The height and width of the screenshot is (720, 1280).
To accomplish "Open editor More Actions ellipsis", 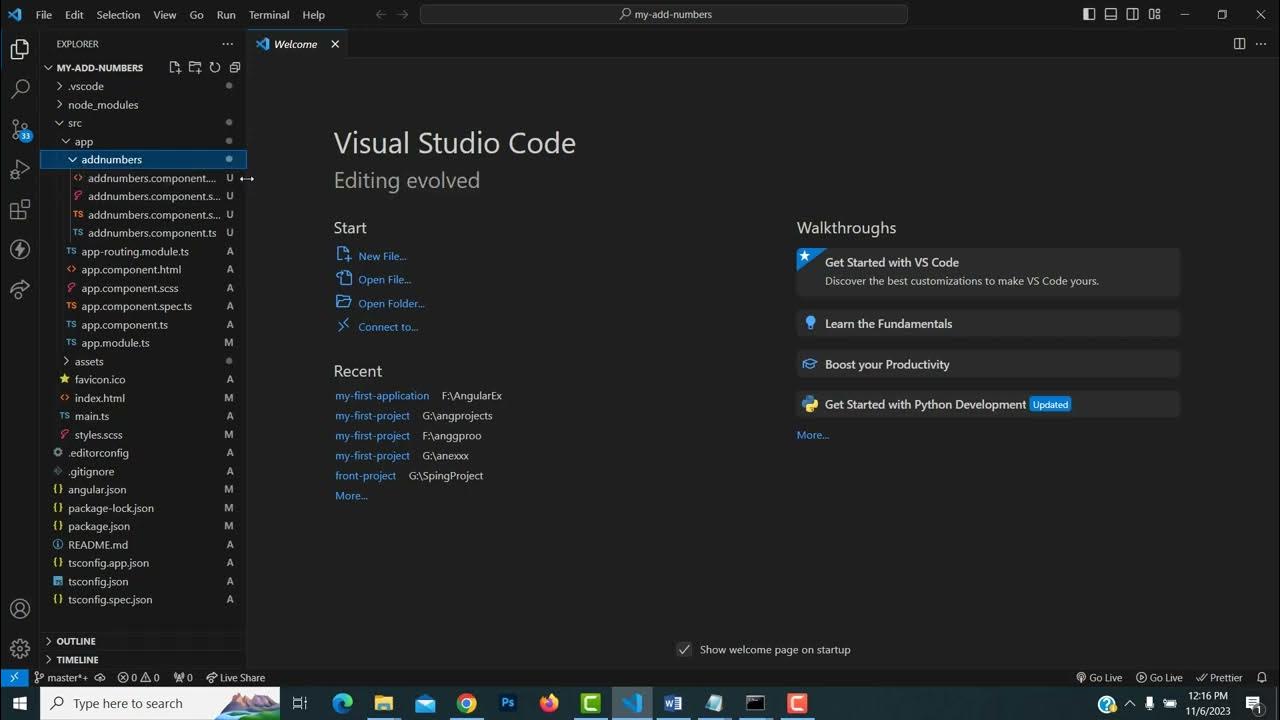I will point(1260,44).
